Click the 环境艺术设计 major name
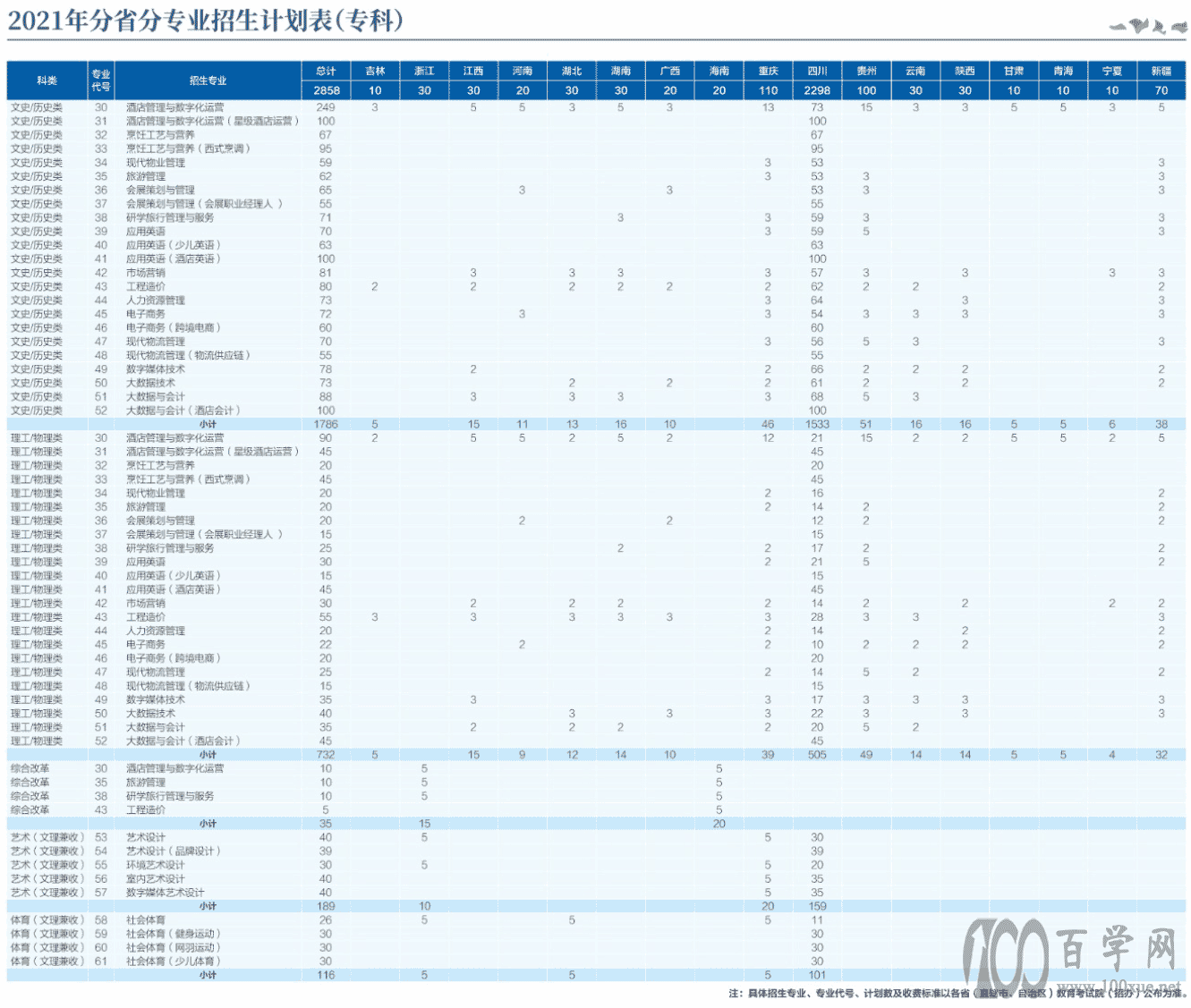The height and width of the screenshot is (1008, 1191). pos(155,865)
